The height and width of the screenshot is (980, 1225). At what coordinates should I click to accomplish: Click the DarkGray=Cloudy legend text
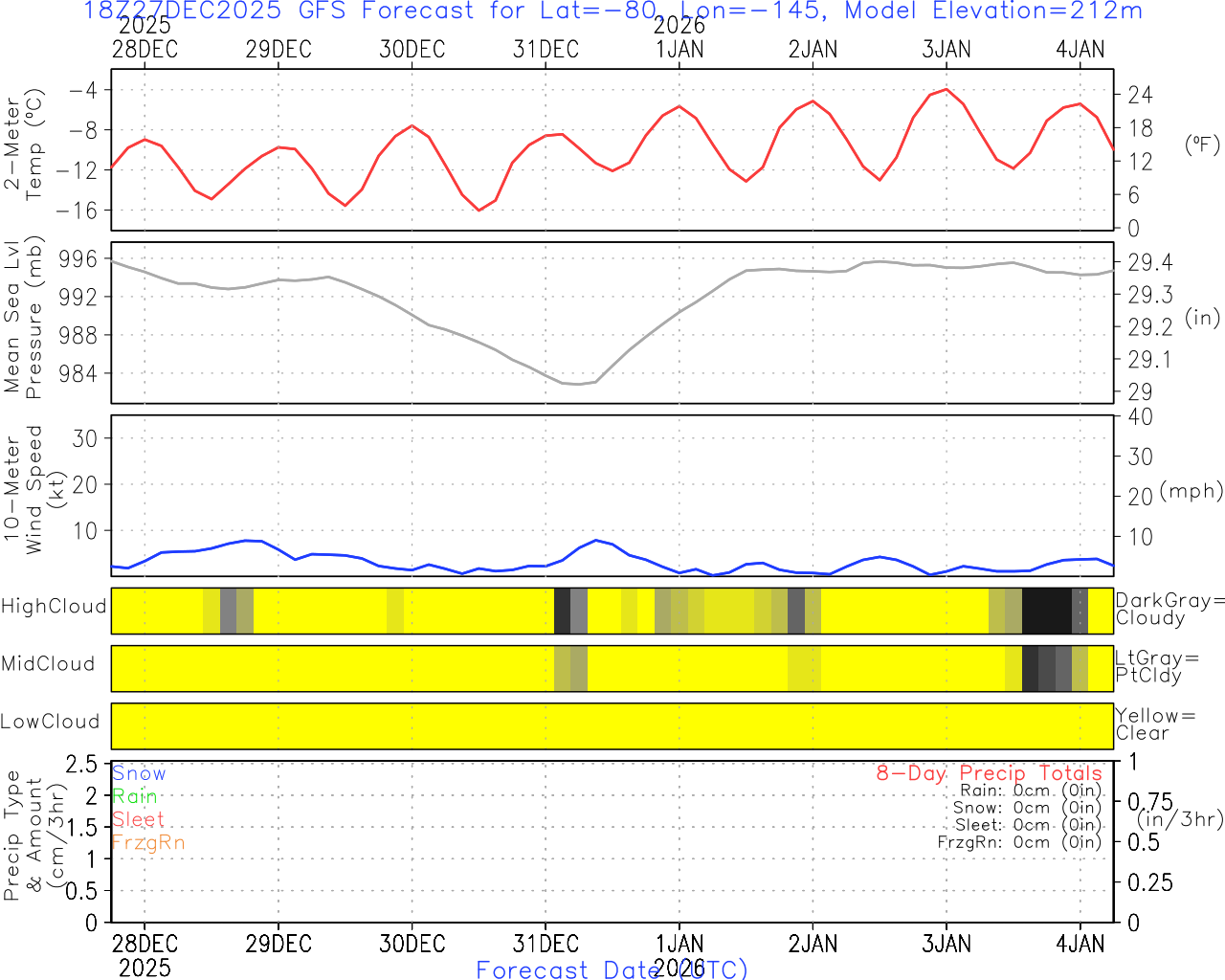(x=1169, y=609)
